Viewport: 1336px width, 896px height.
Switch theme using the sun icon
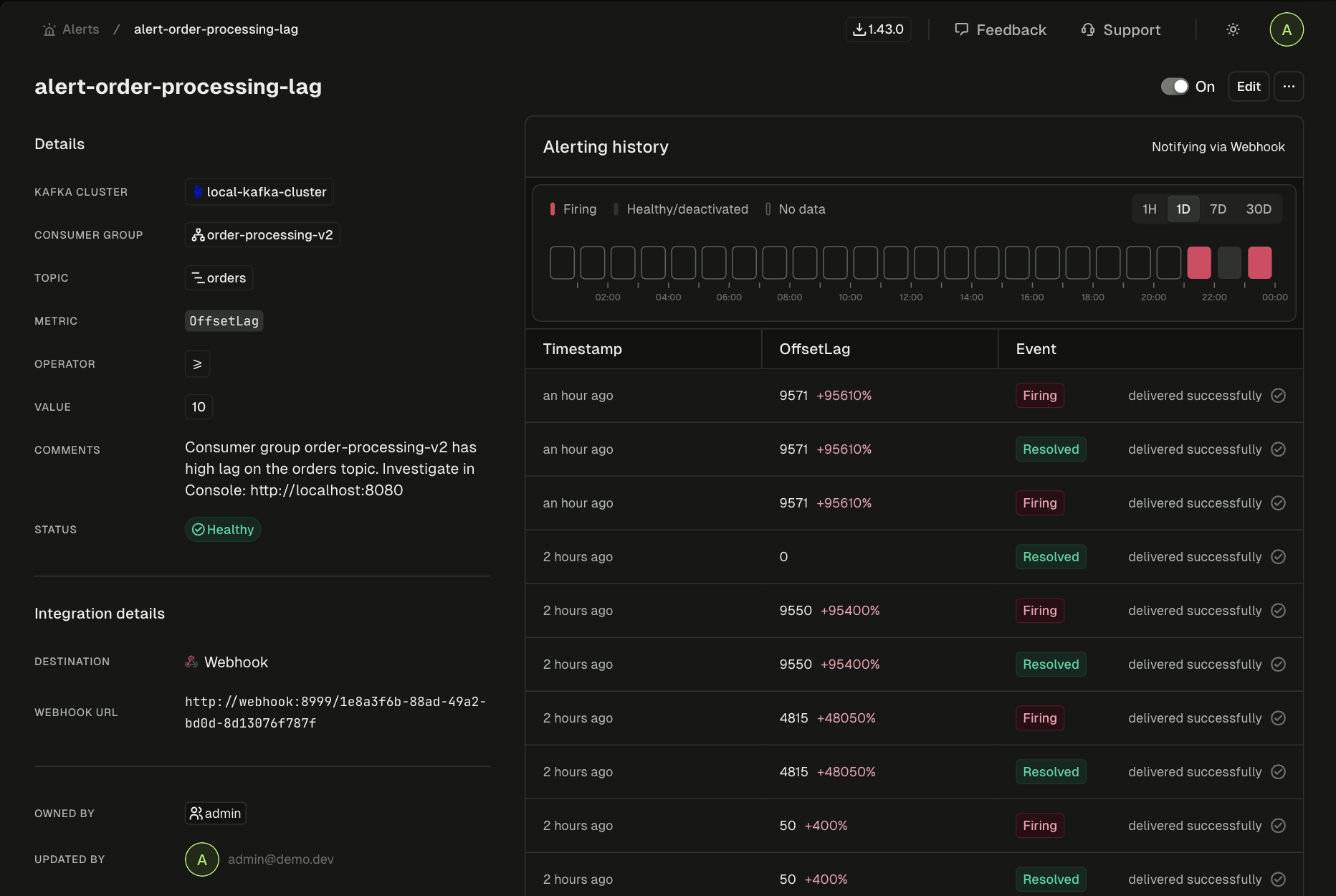click(x=1233, y=29)
